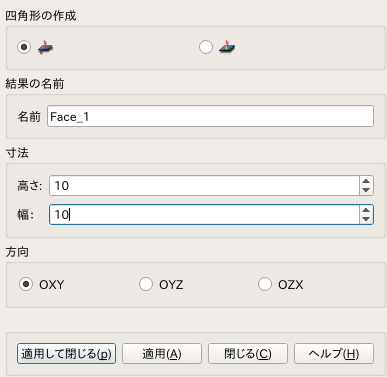Click into the 幅 input field
Screen dimensions: 387x377
click(x=204, y=215)
